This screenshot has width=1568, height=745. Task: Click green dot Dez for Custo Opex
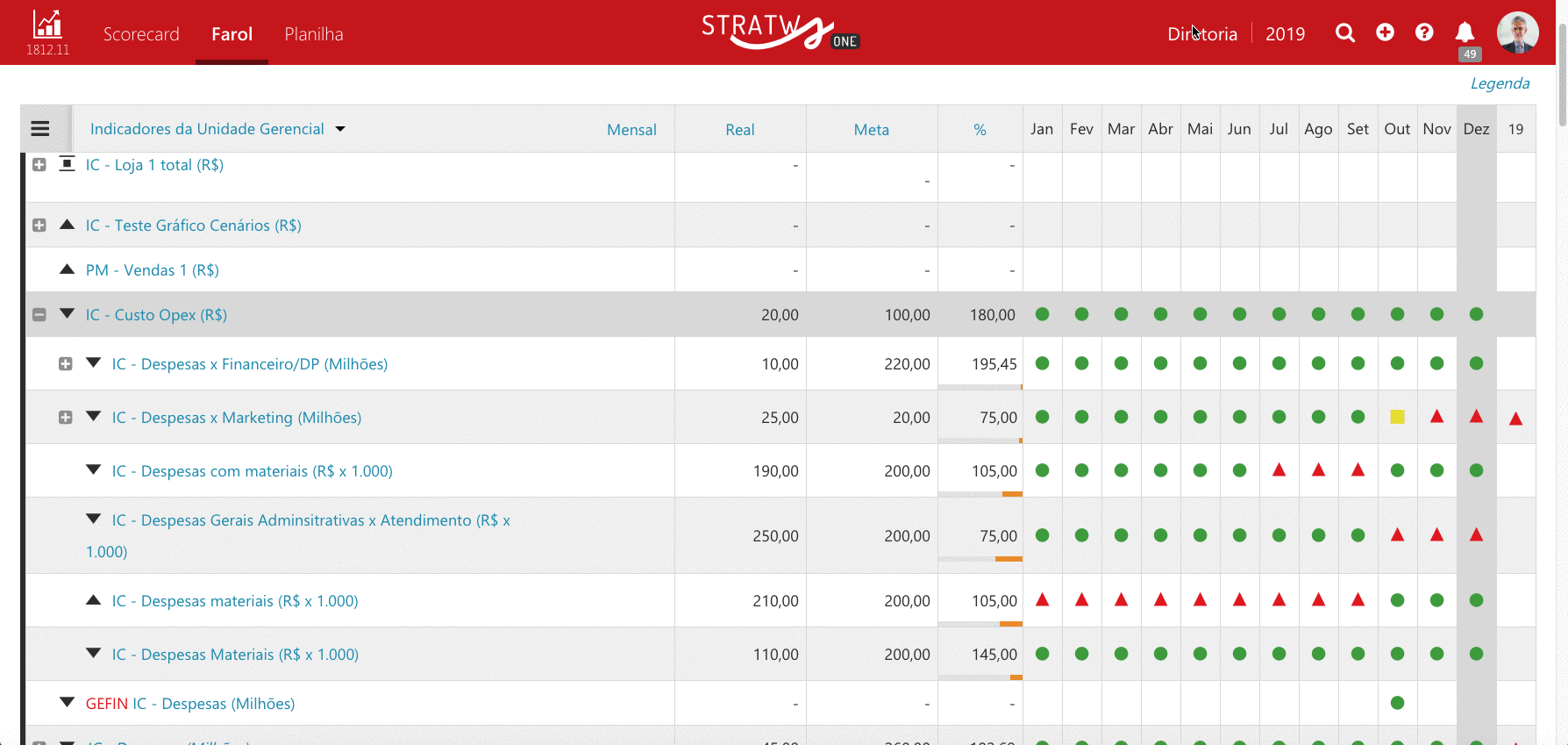click(1476, 314)
